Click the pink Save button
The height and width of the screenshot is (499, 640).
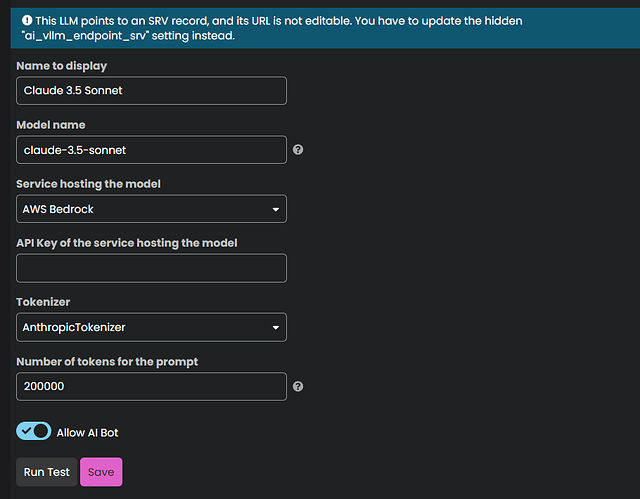click(x=101, y=472)
